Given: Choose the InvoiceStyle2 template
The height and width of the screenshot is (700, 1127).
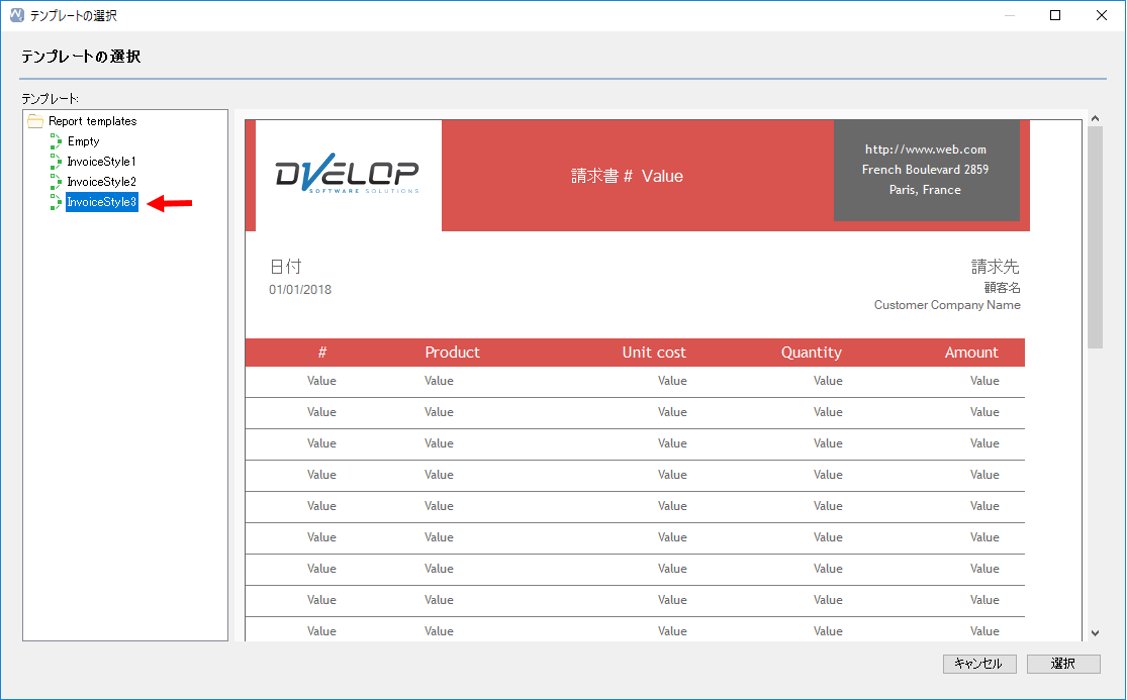Looking at the screenshot, I should coord(101,182).
